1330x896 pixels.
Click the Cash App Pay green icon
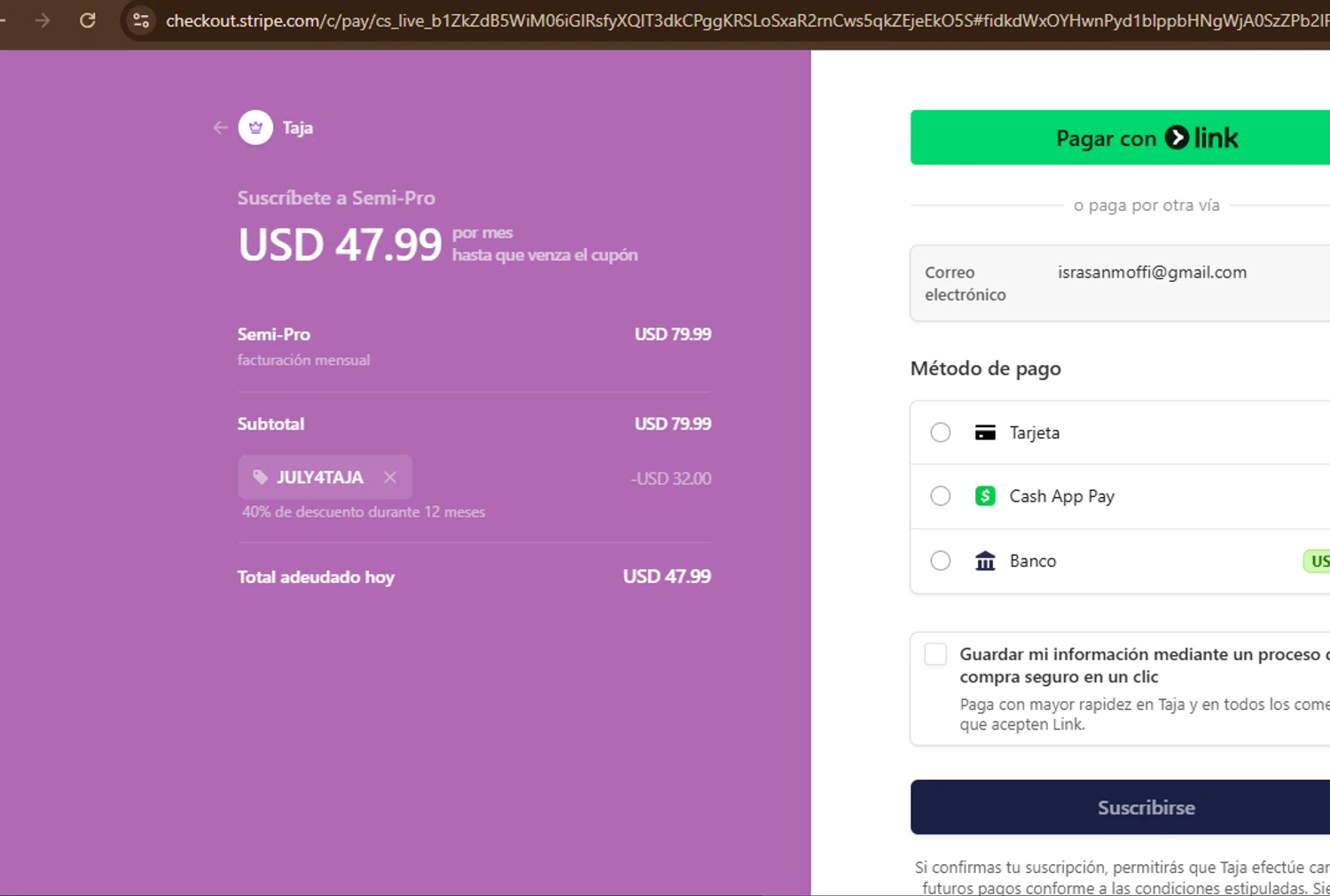(985, 496)
